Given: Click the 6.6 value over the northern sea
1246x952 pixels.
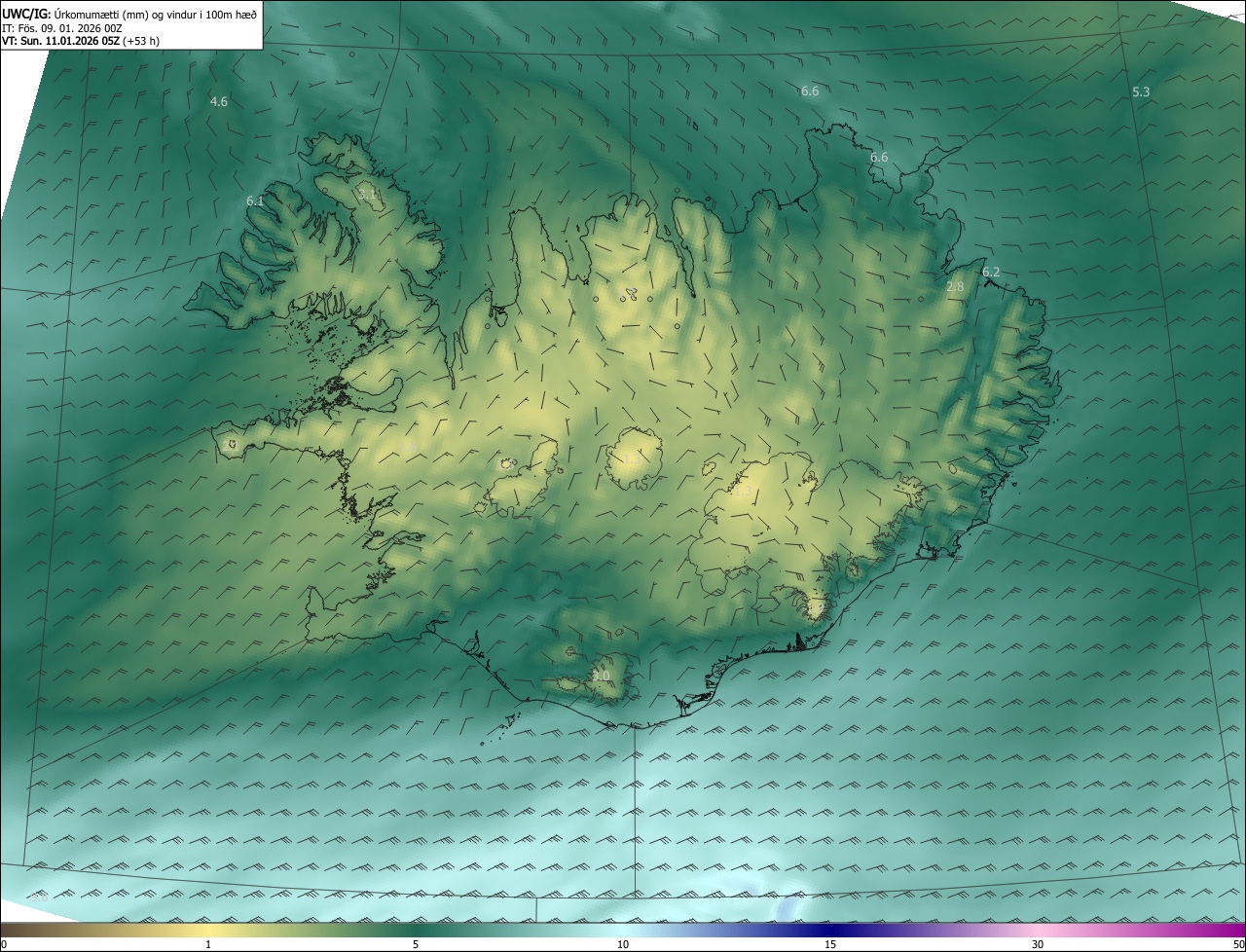Looking at the screenshot, I should click(x=810, y=91).
